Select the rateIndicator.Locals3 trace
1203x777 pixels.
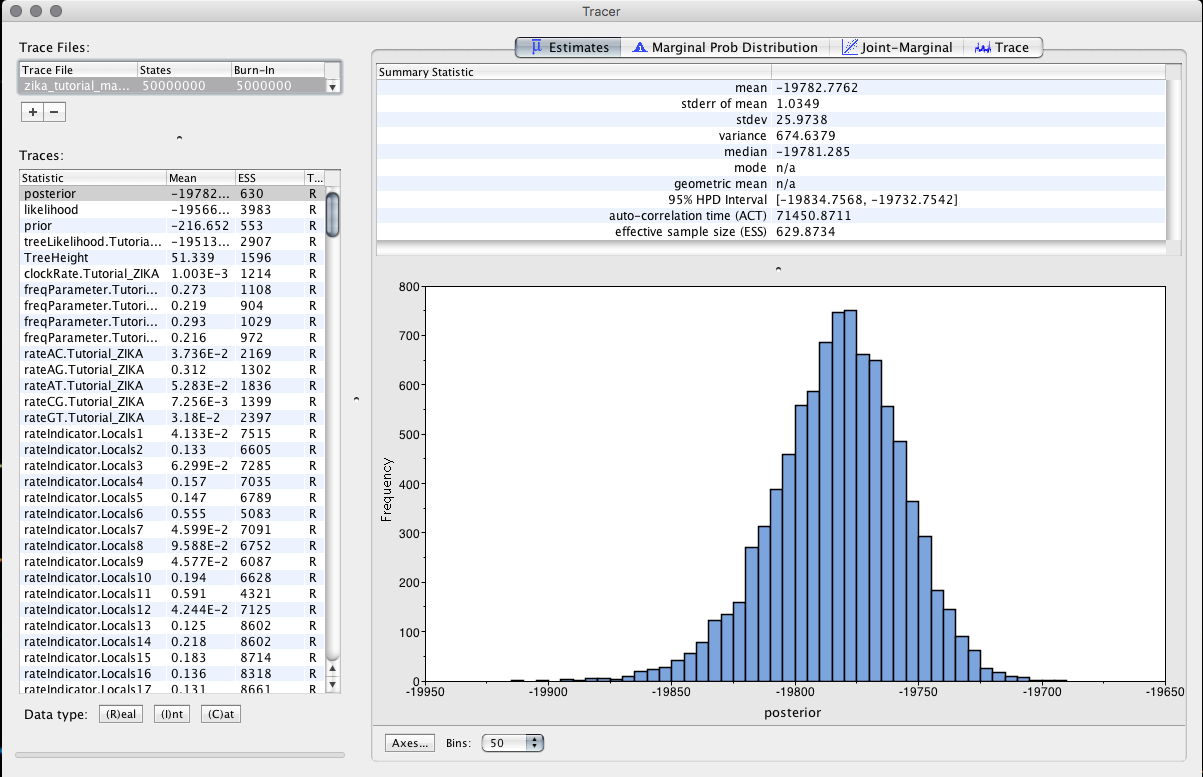coord(173,466)
